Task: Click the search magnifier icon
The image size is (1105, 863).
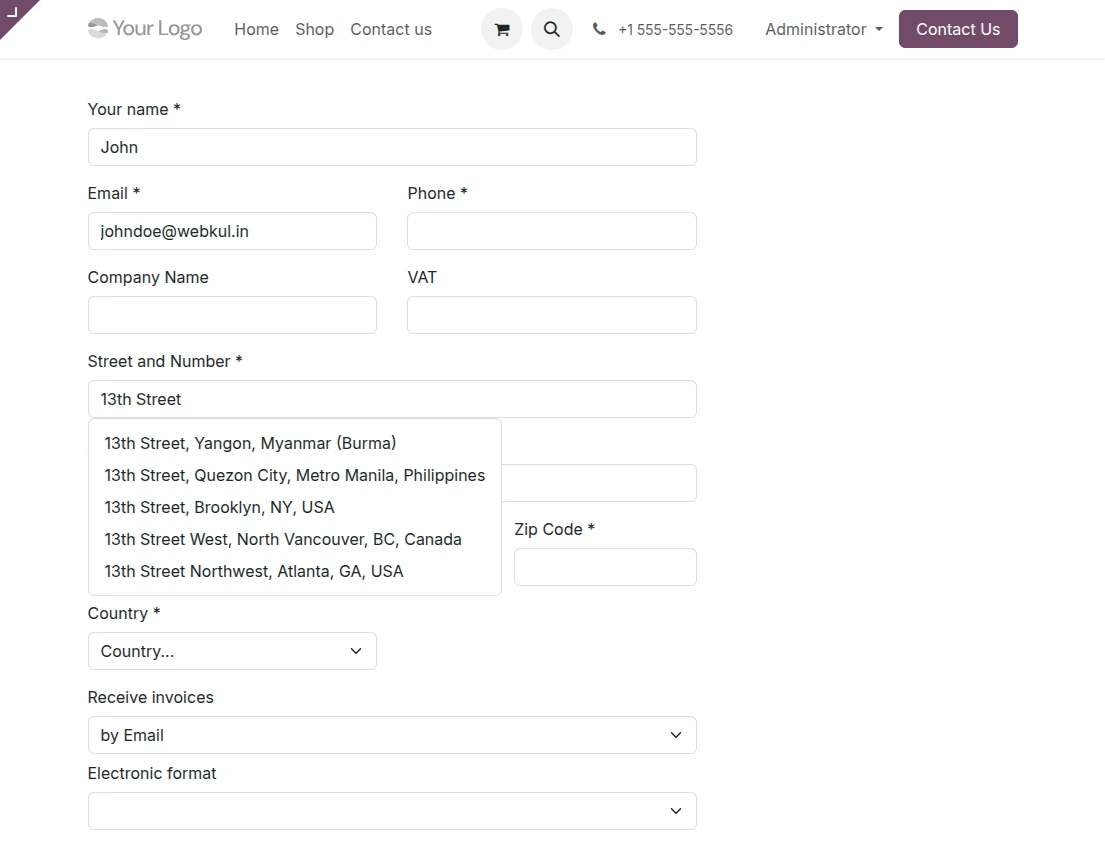Action: coord(551,29)
